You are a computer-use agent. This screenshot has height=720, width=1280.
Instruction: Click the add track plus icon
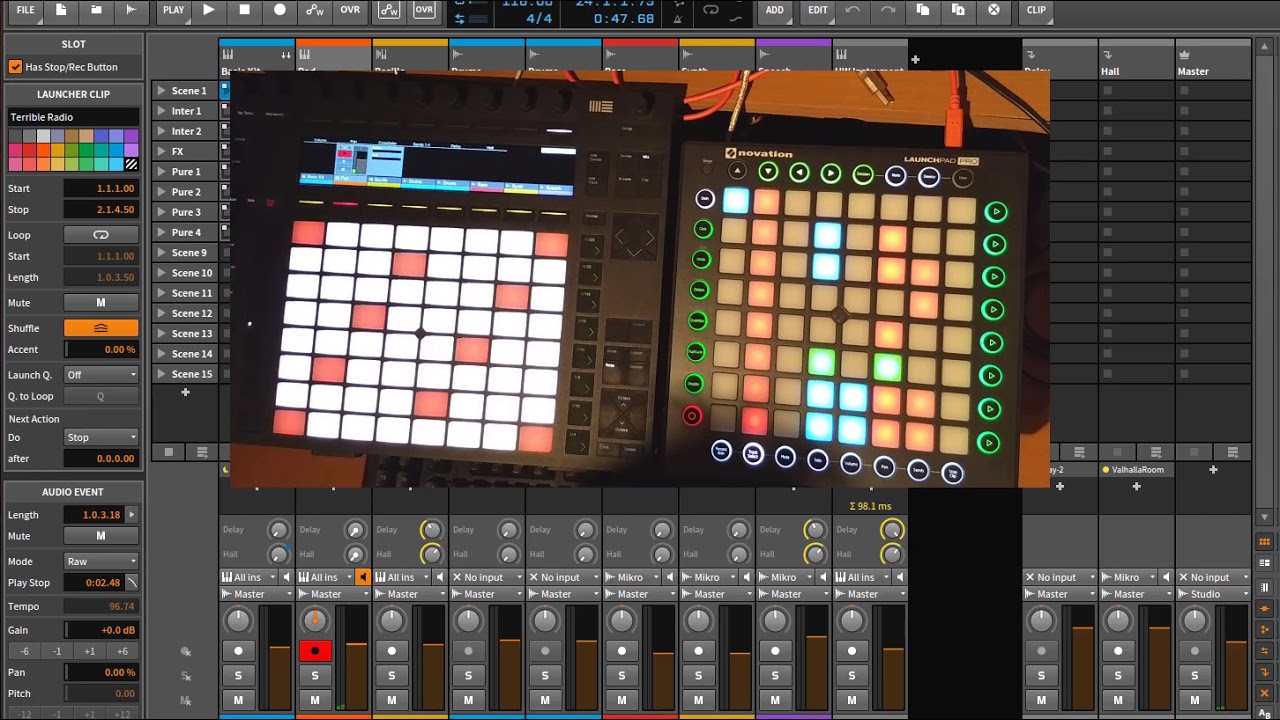click(x=915, y=60)
